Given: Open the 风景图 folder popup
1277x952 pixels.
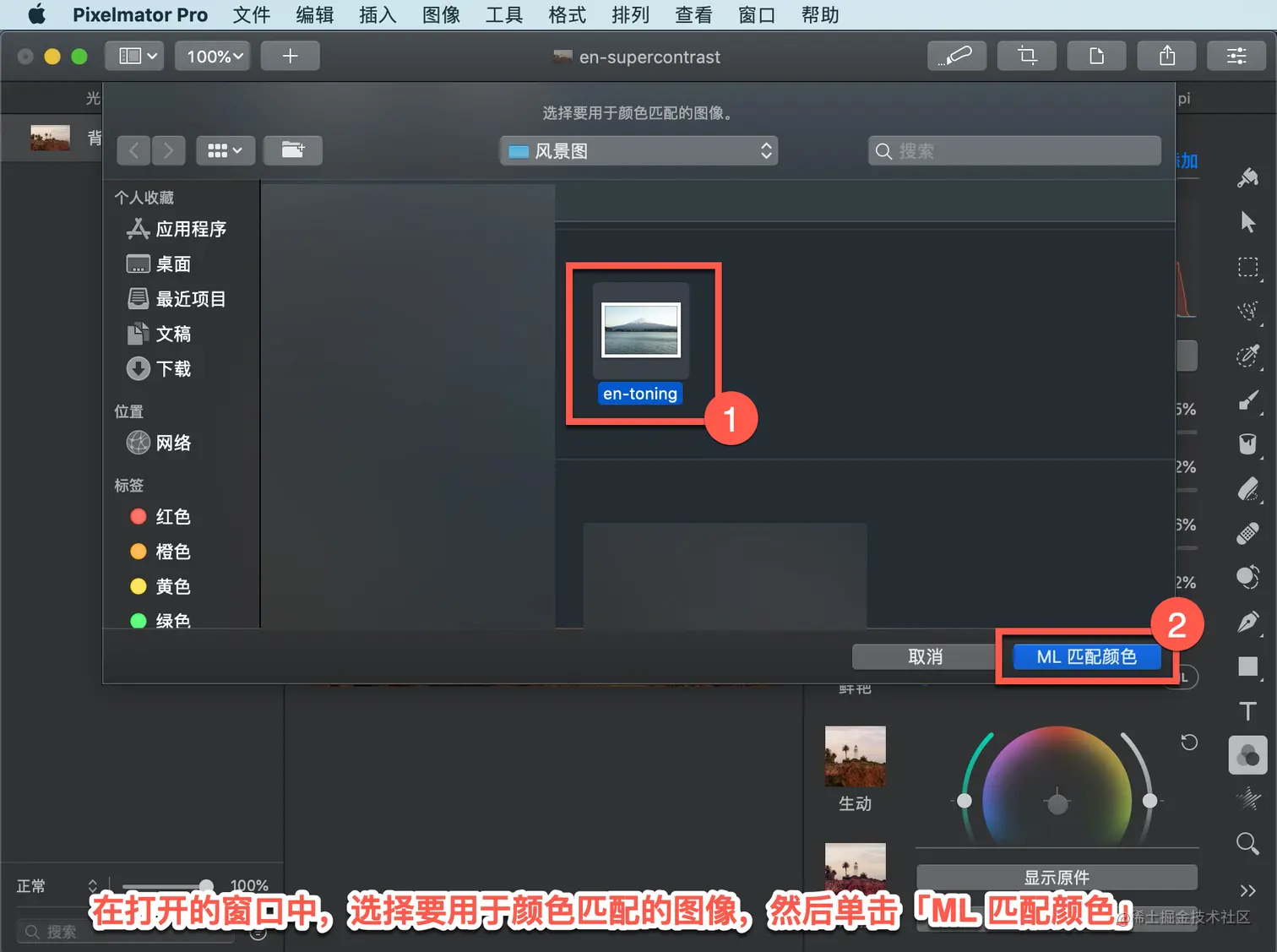Looking at the screenshot, I should pos(638,150).
